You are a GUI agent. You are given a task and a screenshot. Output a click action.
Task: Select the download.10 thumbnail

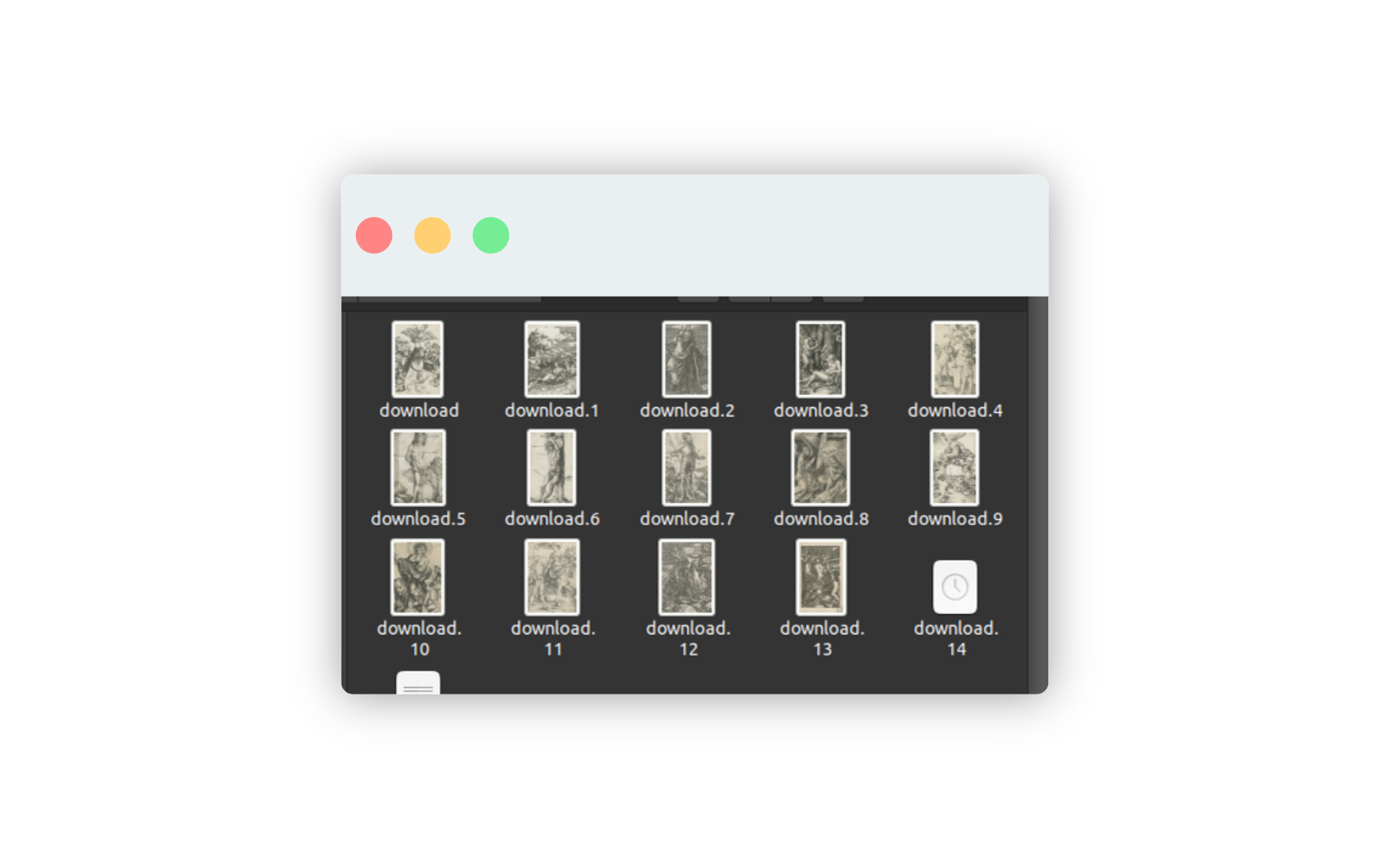pos(417,577)
